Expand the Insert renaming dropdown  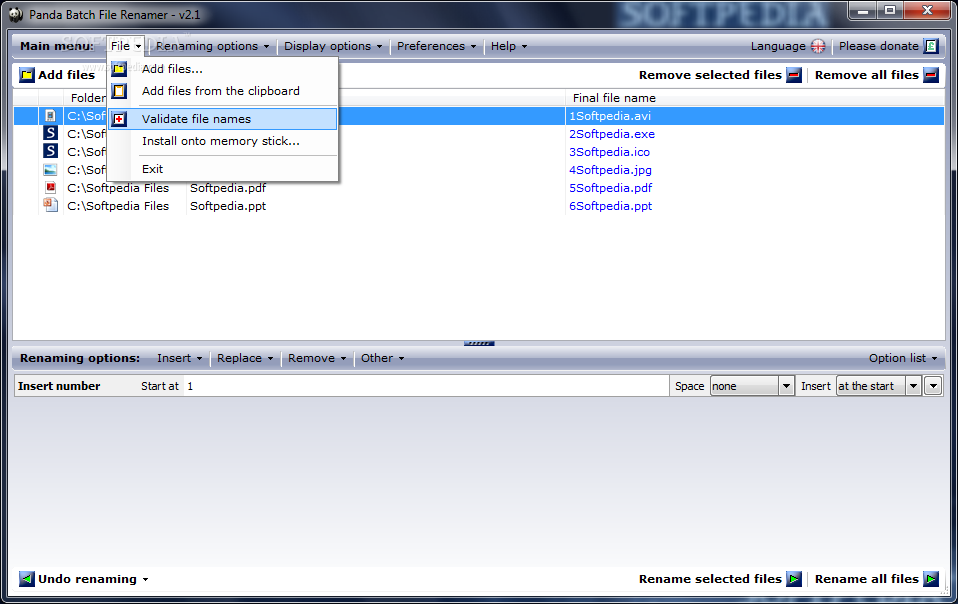(x=179, y=358)
